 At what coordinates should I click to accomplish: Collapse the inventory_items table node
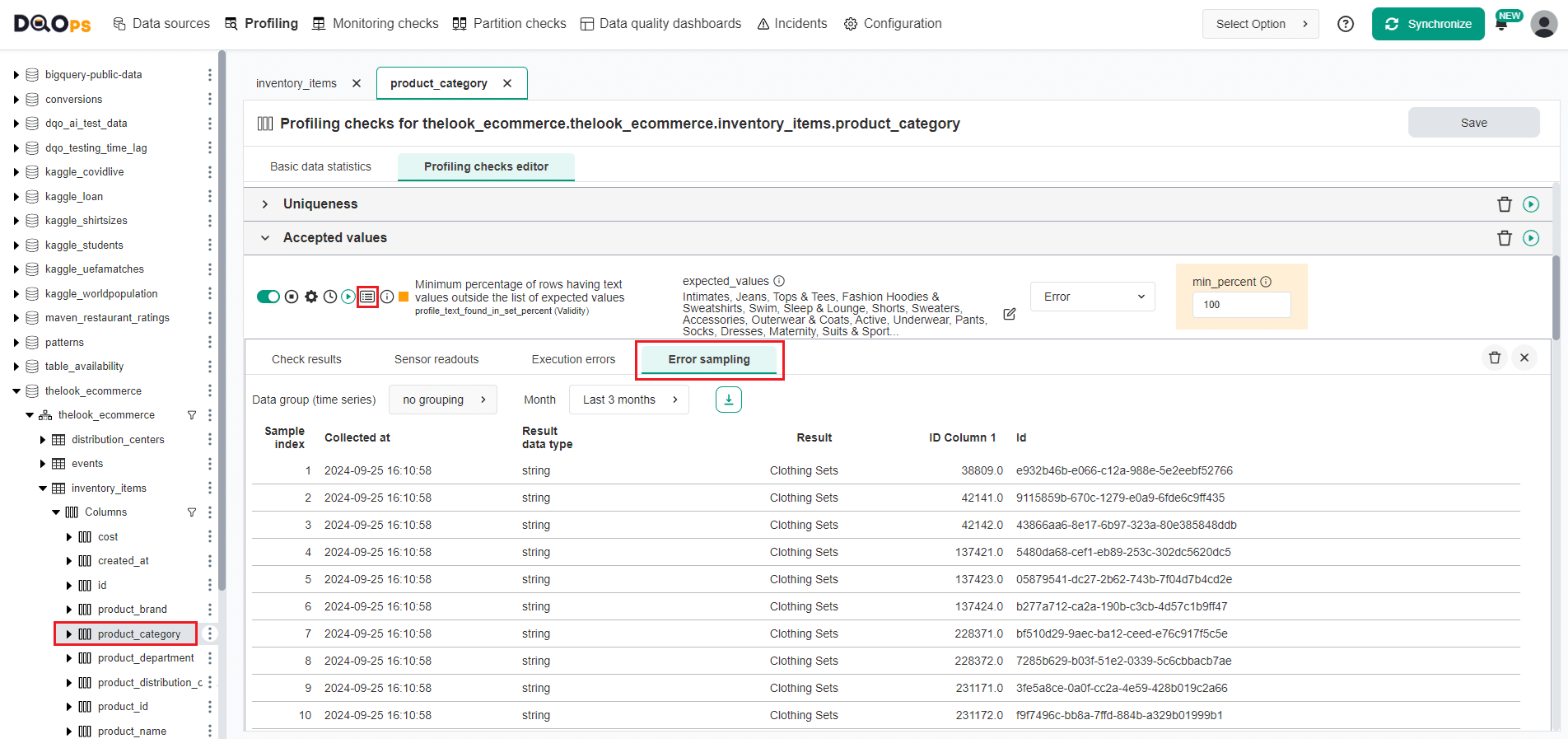click(43, 489)
